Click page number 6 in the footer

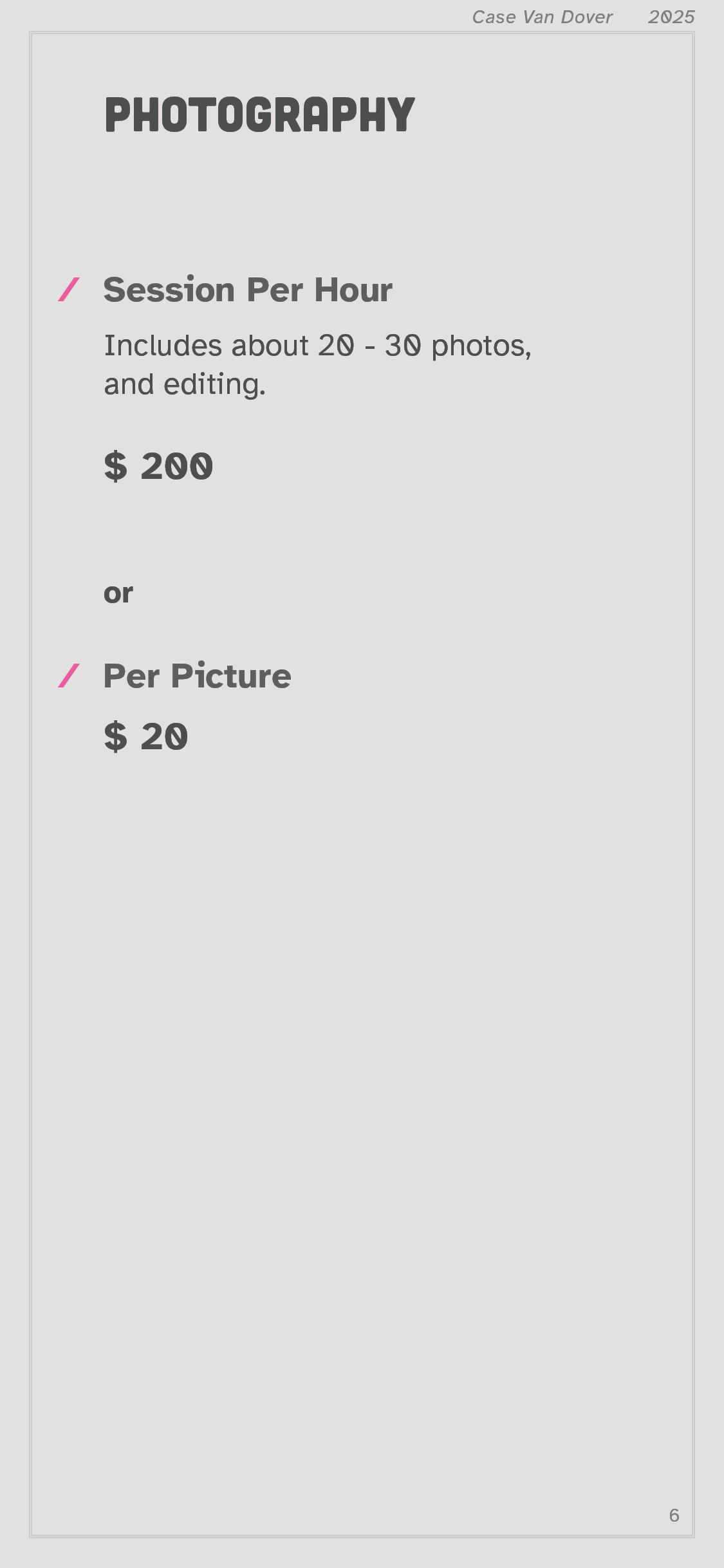point(674,1515)
